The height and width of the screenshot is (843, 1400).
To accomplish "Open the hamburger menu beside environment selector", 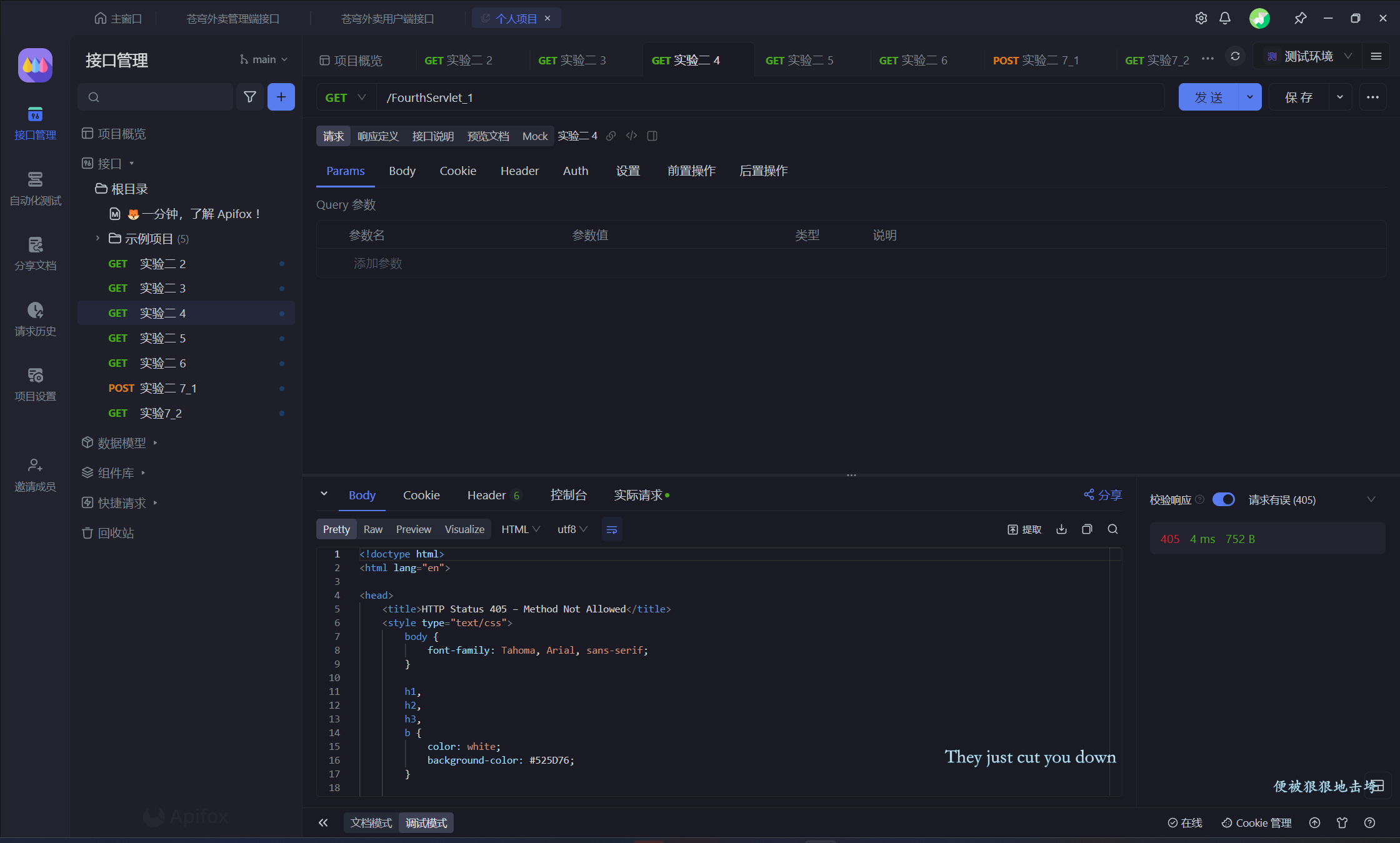I will pos(1376,56).
